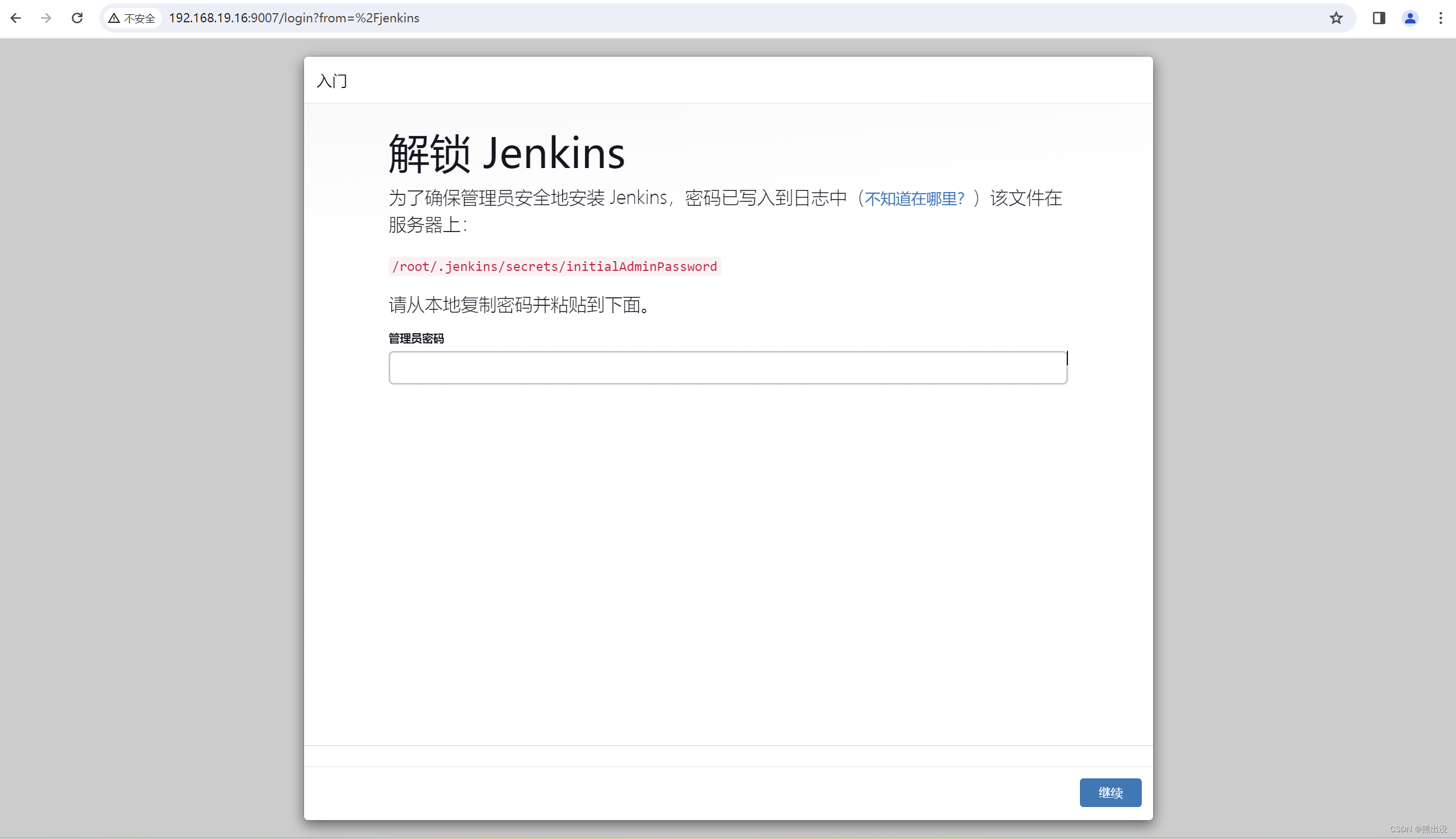The width and height of the screenshot is (1456, 839).
Task: Select the initialAdminPassword file path text
Action: click(554, 266)
